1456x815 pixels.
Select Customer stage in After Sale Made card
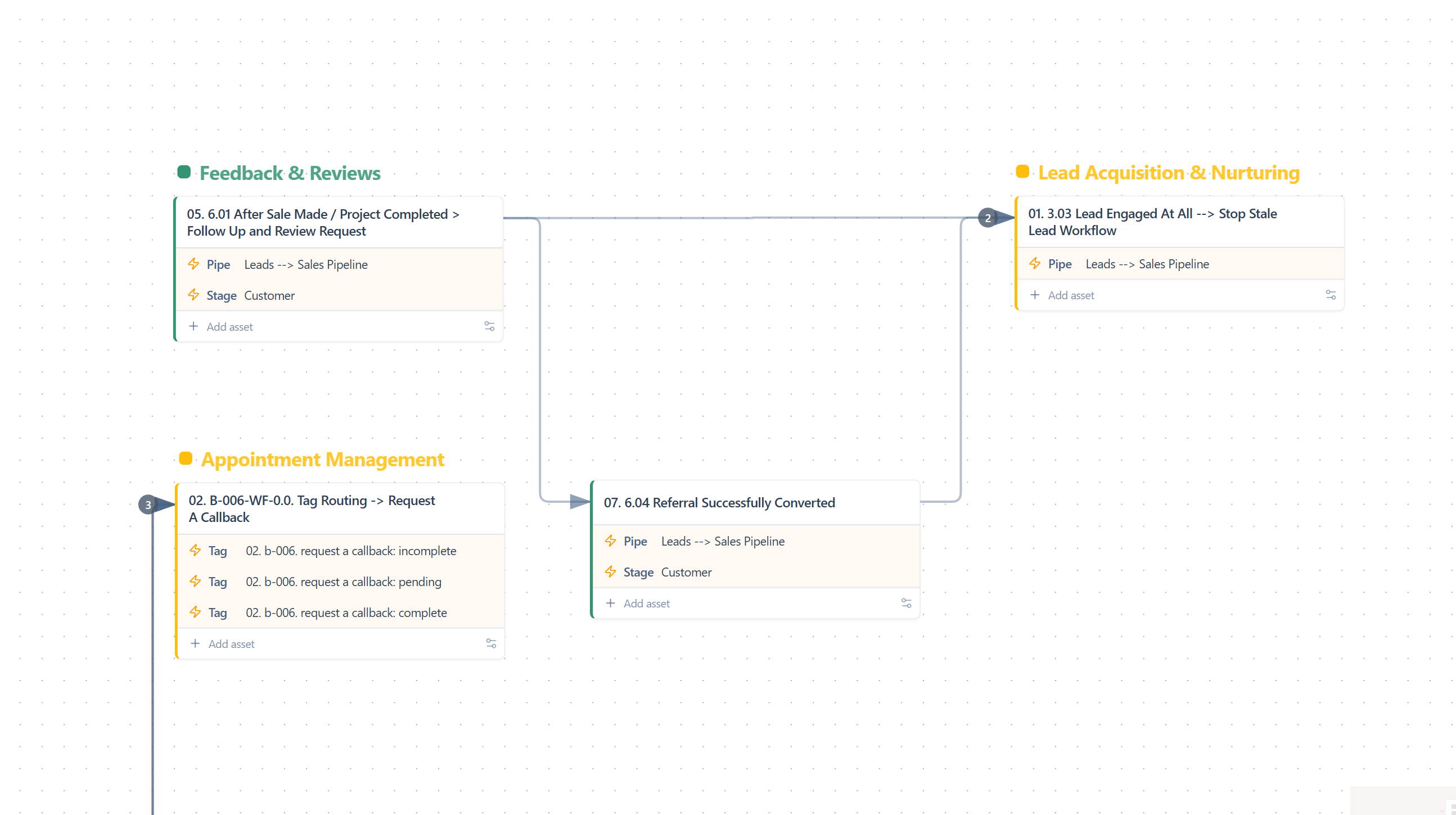(x=269, y=296)
